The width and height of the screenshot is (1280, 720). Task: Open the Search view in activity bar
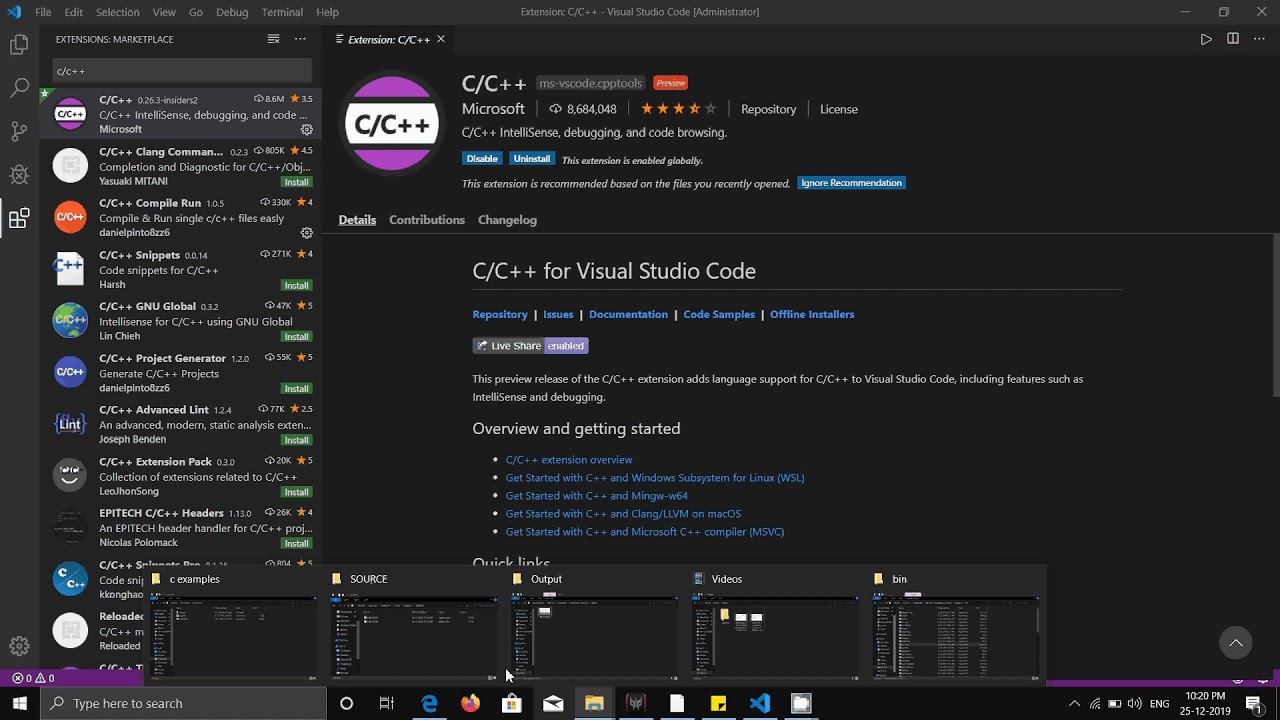point(19,88)
